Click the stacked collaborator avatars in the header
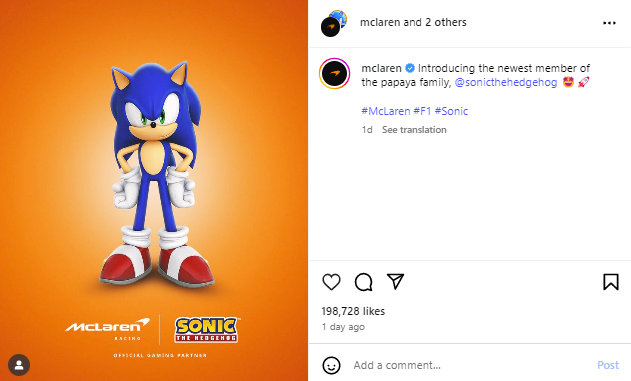631x381 pixels. 334,23
